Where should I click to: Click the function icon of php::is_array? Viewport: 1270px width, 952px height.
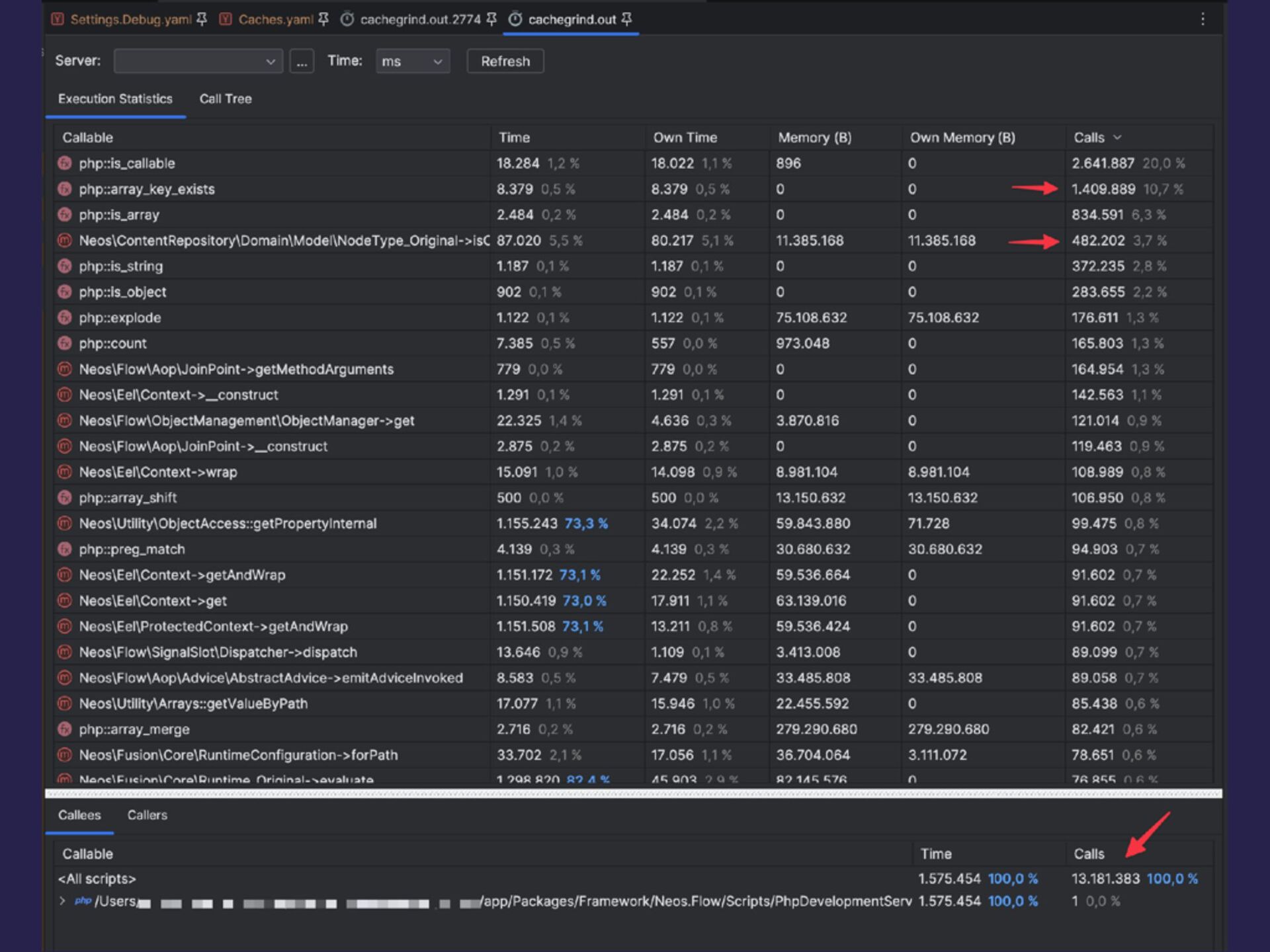[64, 215]
